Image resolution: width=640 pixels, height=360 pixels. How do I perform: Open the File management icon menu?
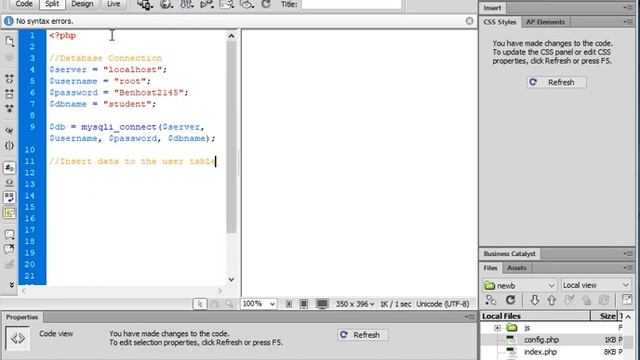coord(187,4)
